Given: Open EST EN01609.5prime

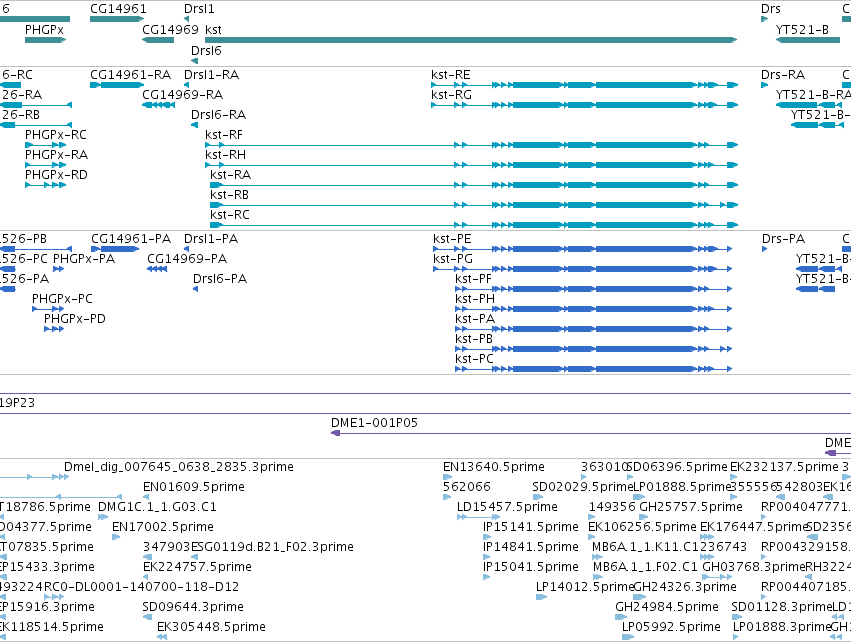Looking at the screenshot, I should pos(194,487).
